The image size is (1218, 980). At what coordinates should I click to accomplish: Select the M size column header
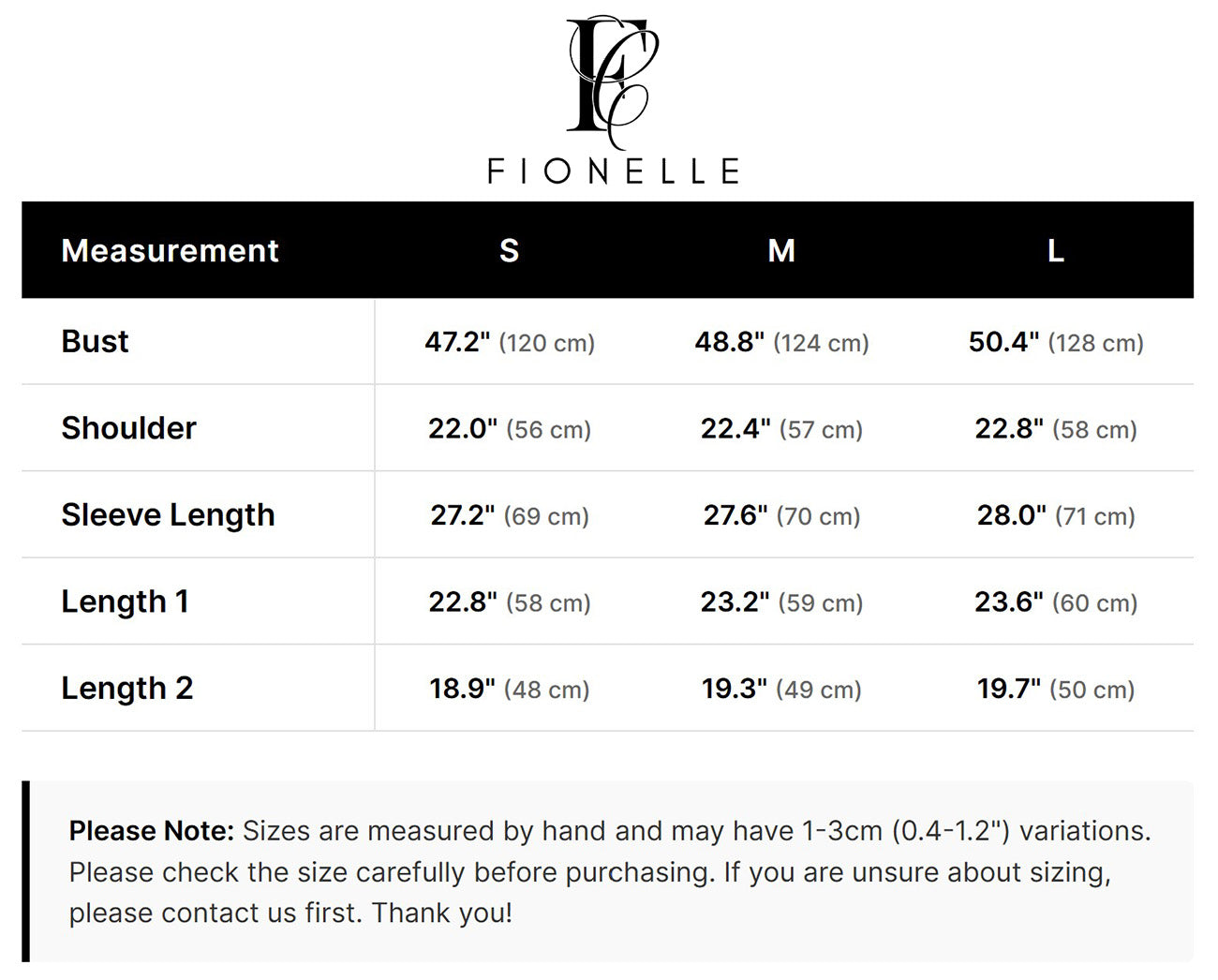coord(781,251)
